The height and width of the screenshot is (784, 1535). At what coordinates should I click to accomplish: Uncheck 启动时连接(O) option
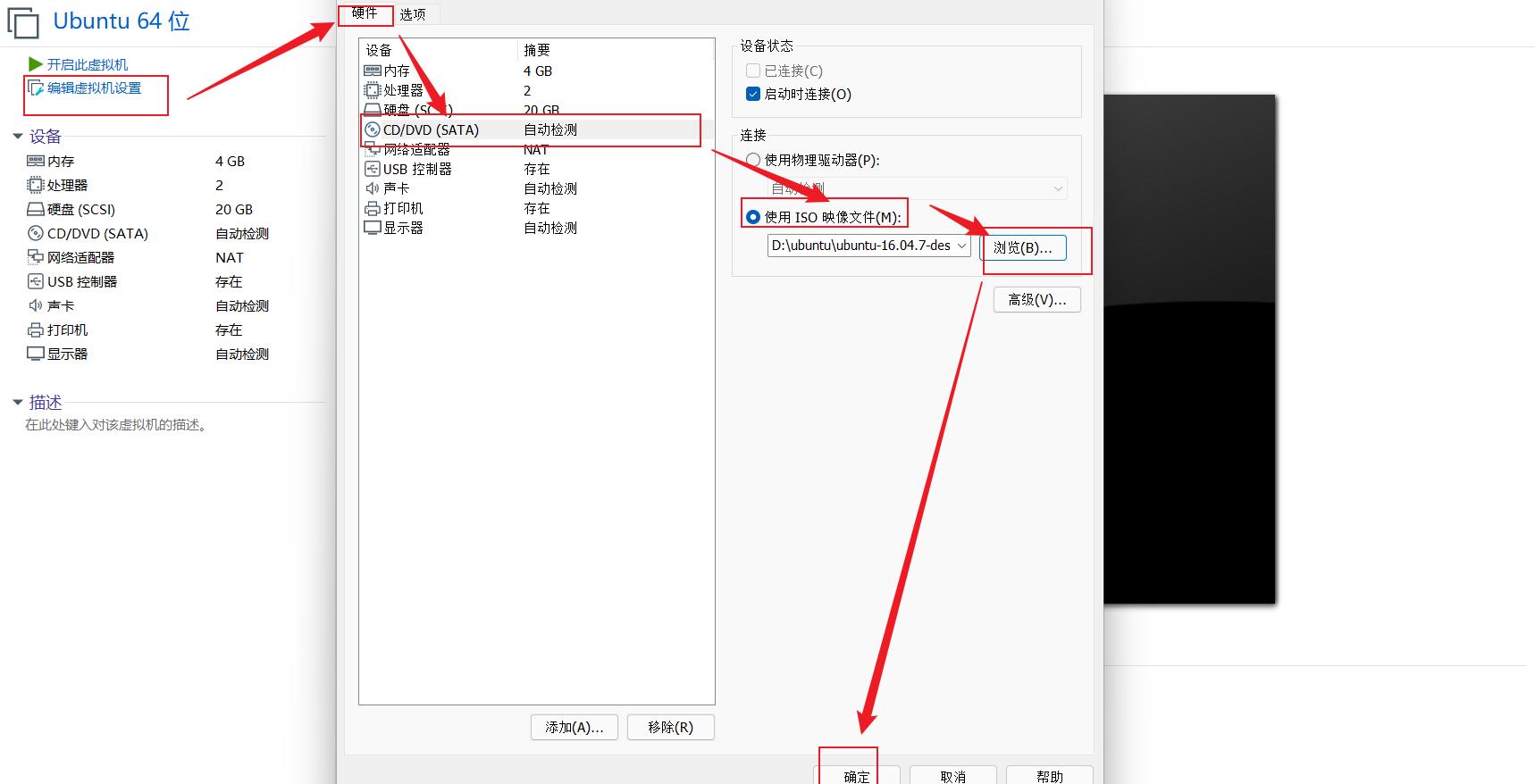click(753, 94)
